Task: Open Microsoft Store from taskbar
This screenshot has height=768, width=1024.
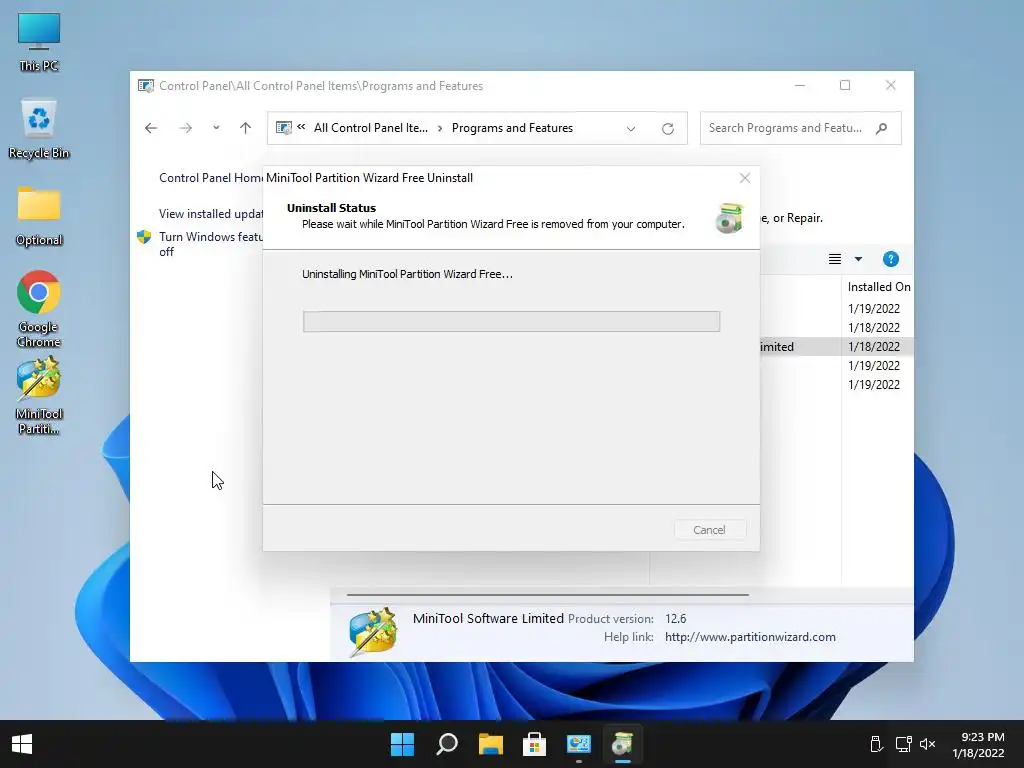Action: coord(534,744)
